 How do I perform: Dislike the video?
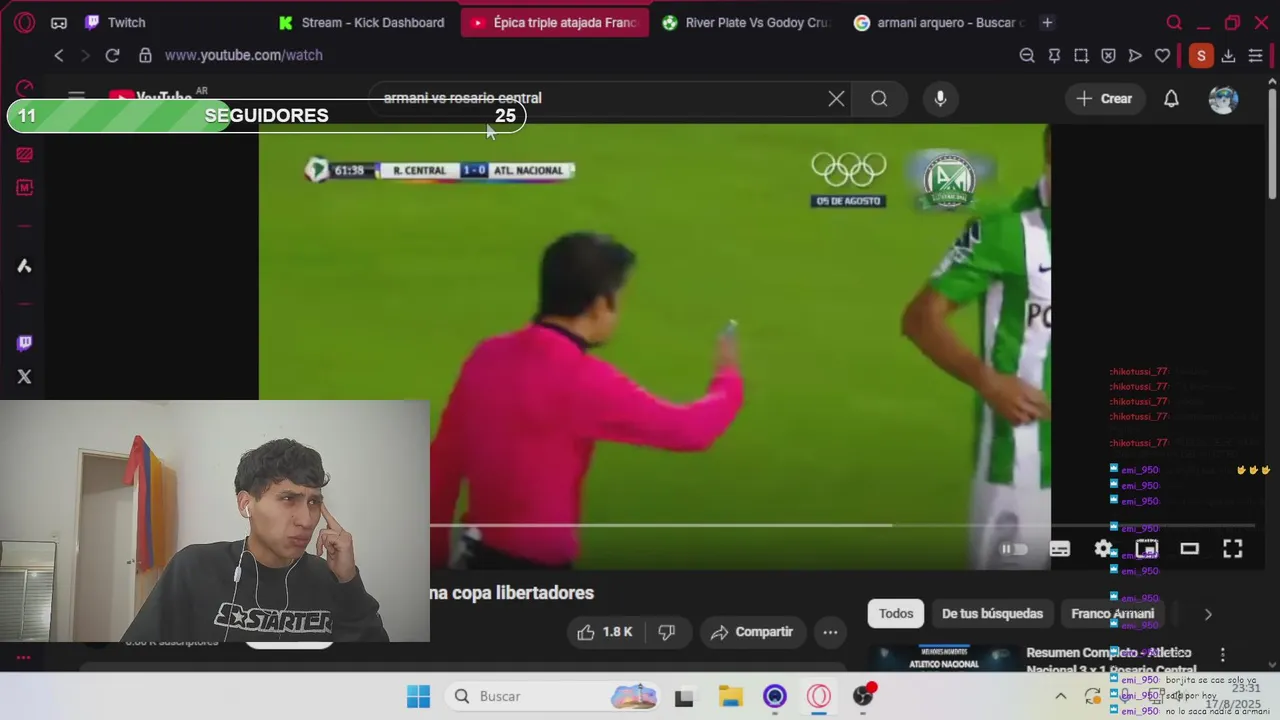pyautogui.click(x=667, y=632)
